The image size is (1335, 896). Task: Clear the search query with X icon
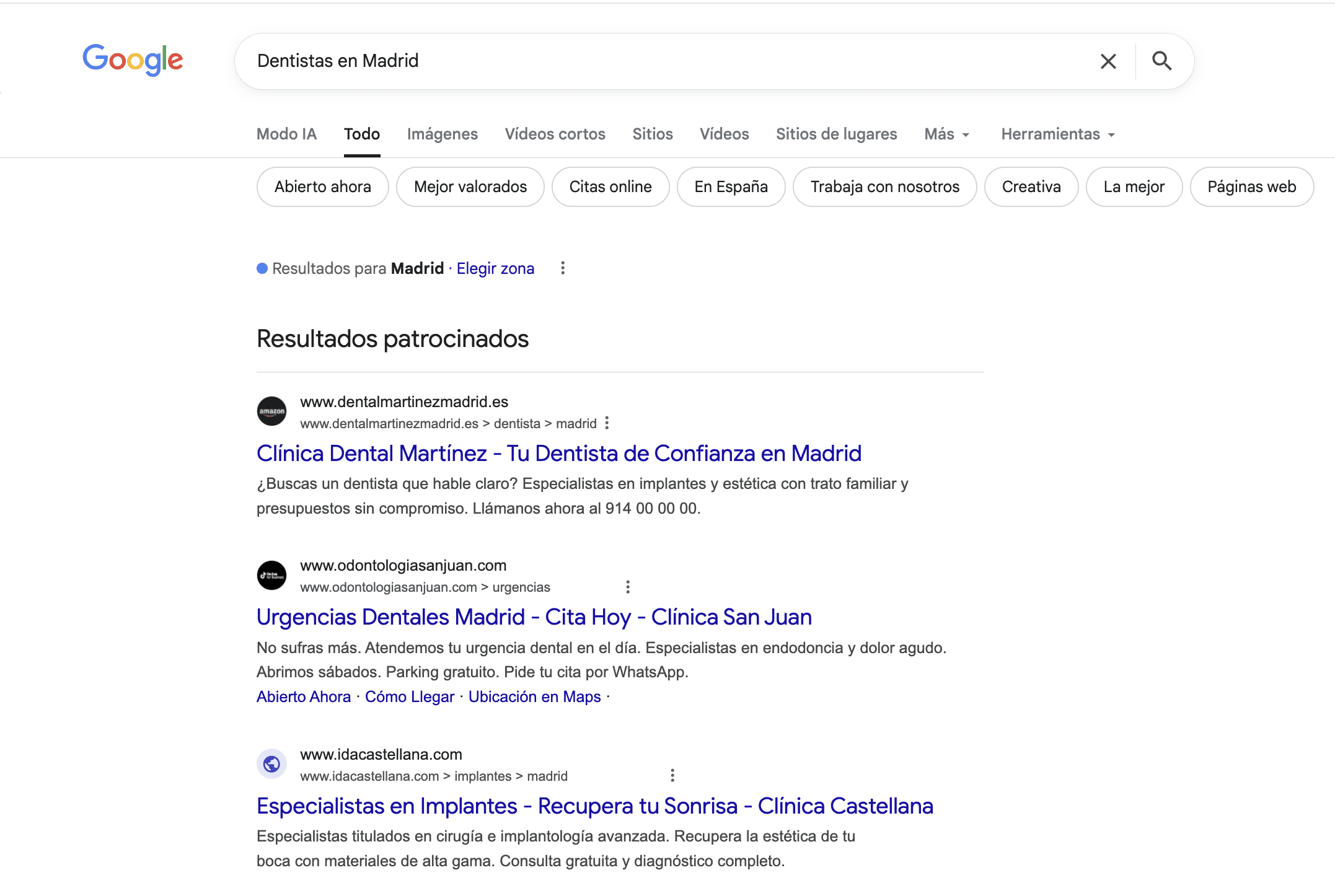pos(1108,61)
